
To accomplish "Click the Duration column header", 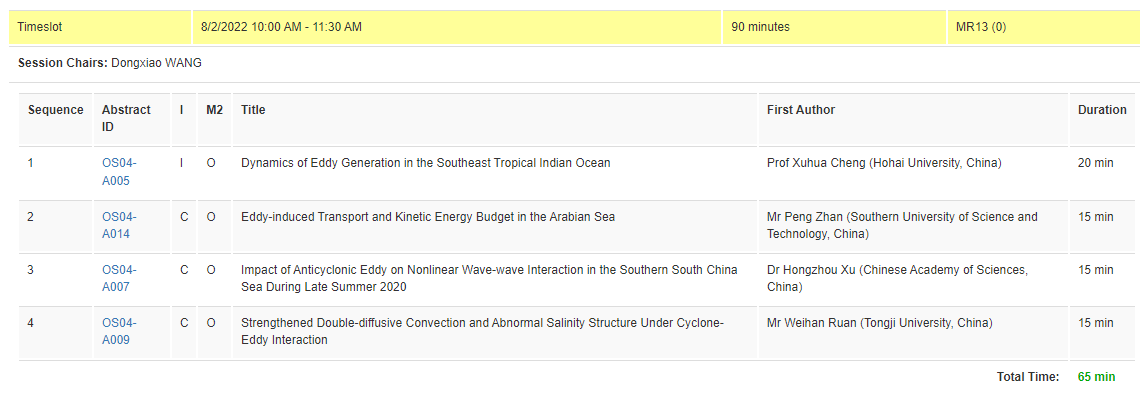I will point(1102,110).
